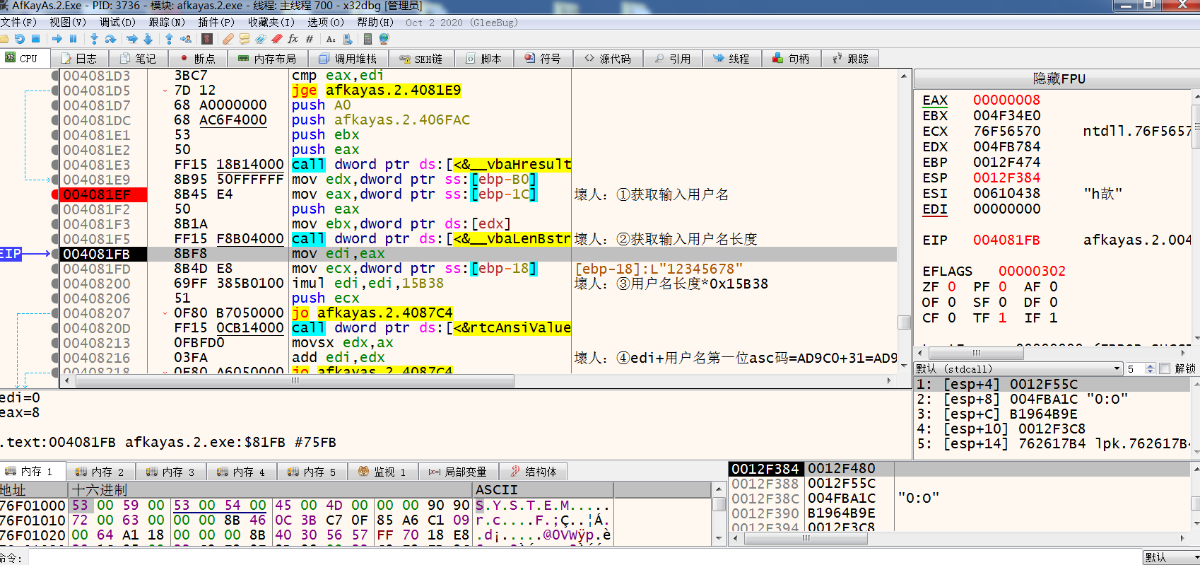The width and height of the screenshot is (1200, 565).
Task: Click the Check for updates globe icon
Action: (x=384, y=39)
